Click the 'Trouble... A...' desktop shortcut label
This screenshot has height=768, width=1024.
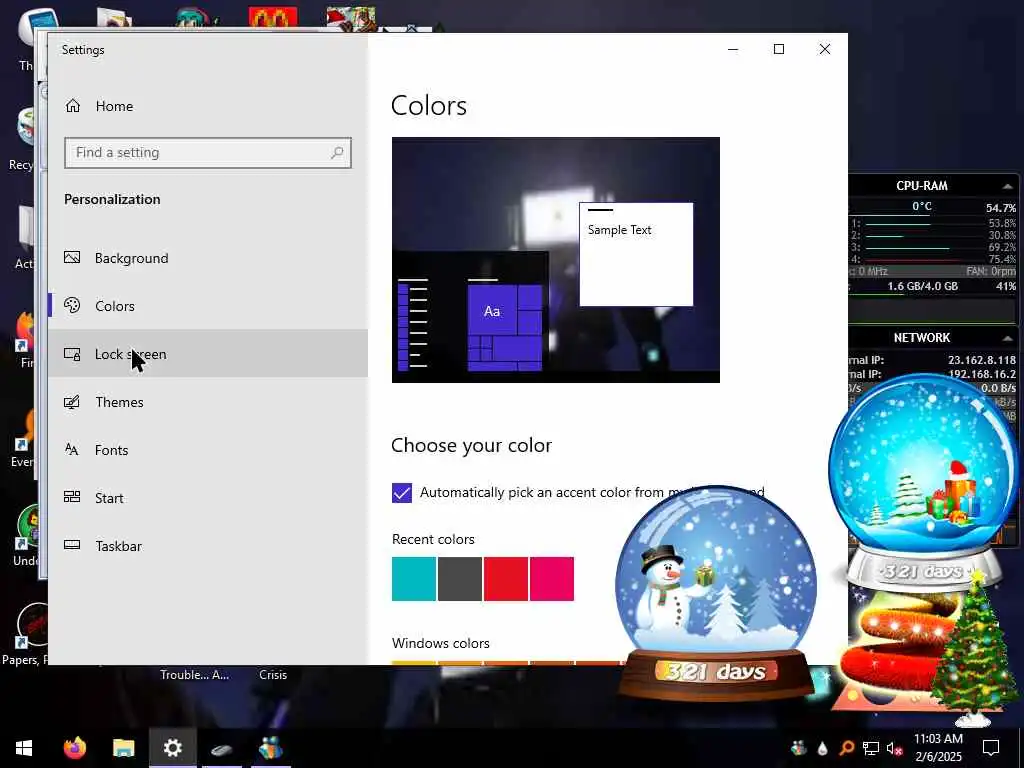[195, 675]
